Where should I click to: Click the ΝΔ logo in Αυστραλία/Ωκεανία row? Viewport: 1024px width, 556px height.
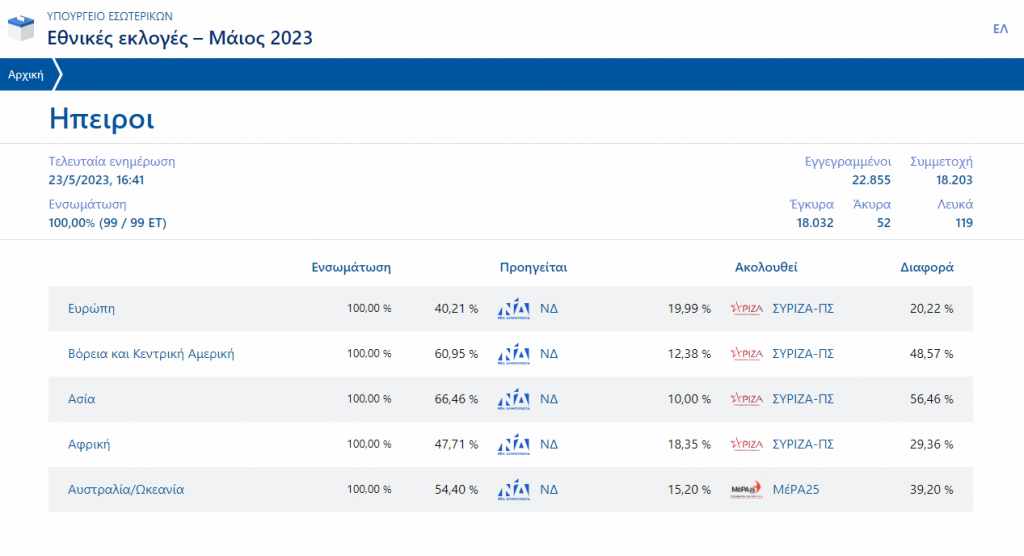point(514,490)
